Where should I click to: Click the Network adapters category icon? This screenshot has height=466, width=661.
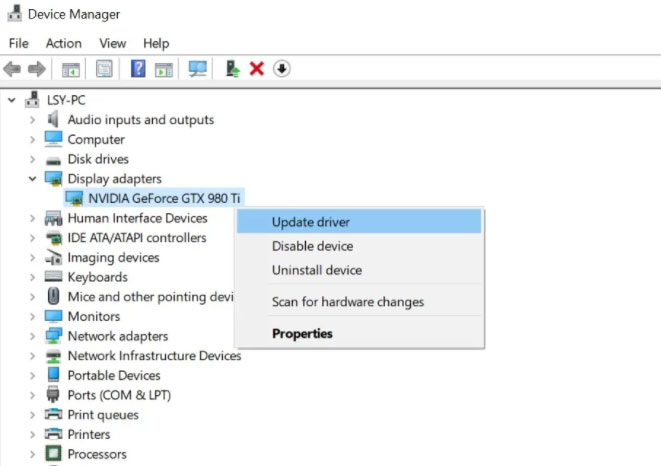click(x=53, y=336)
